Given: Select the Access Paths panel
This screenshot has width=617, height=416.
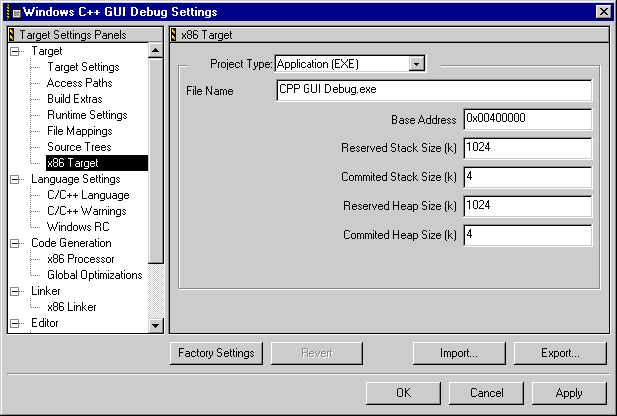Looking at the screenshot, I should 79,83.
